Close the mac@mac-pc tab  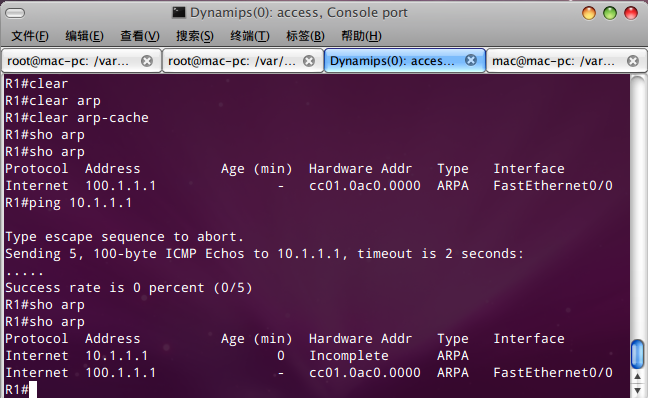tap(633, 61)
